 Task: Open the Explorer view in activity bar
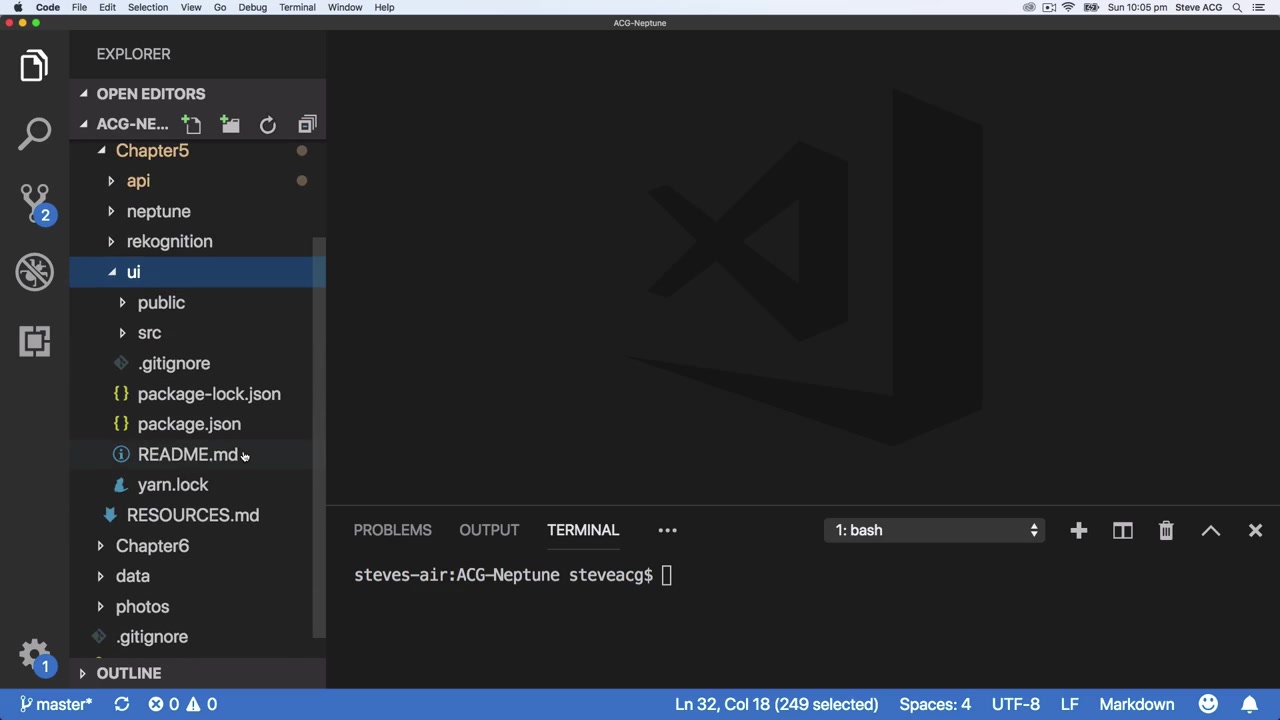[x=34, y=66]
